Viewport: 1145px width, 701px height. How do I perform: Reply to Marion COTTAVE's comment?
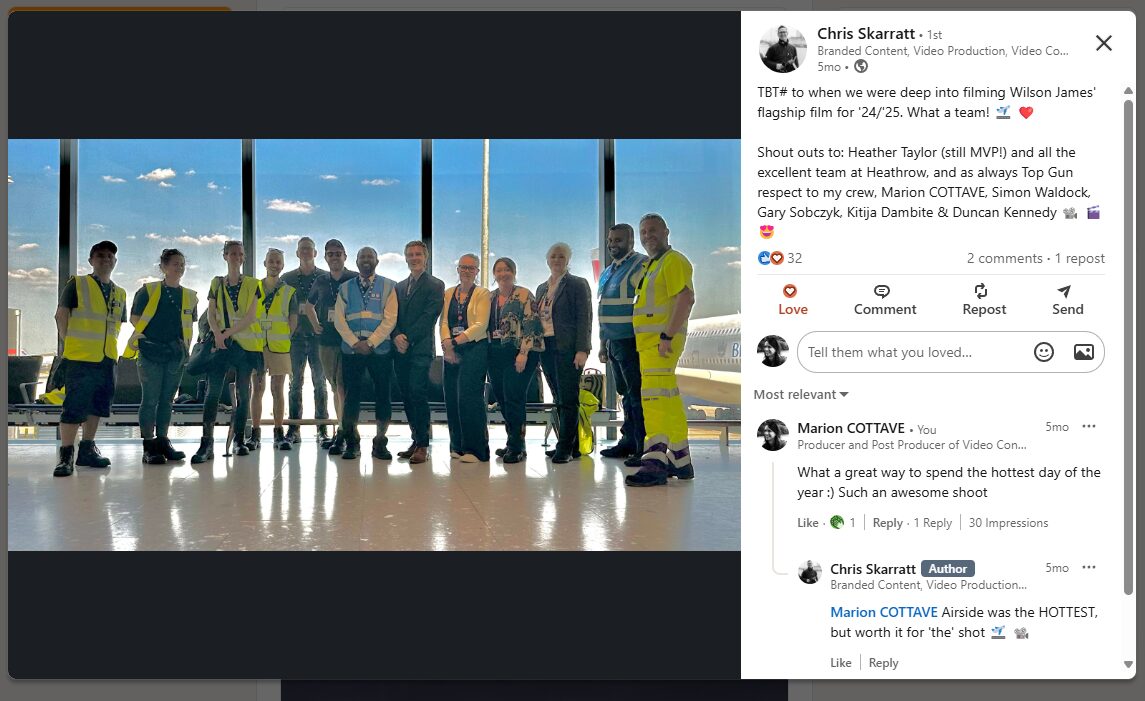tap(887, 523)
